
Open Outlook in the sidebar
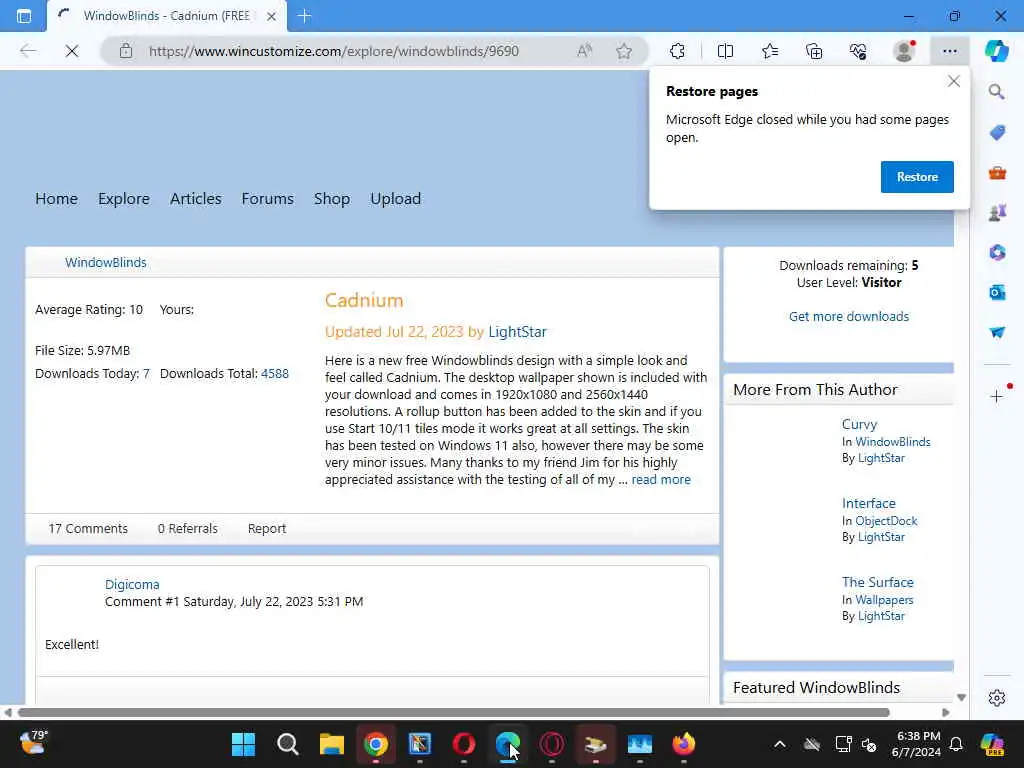[x=997, y=293]
